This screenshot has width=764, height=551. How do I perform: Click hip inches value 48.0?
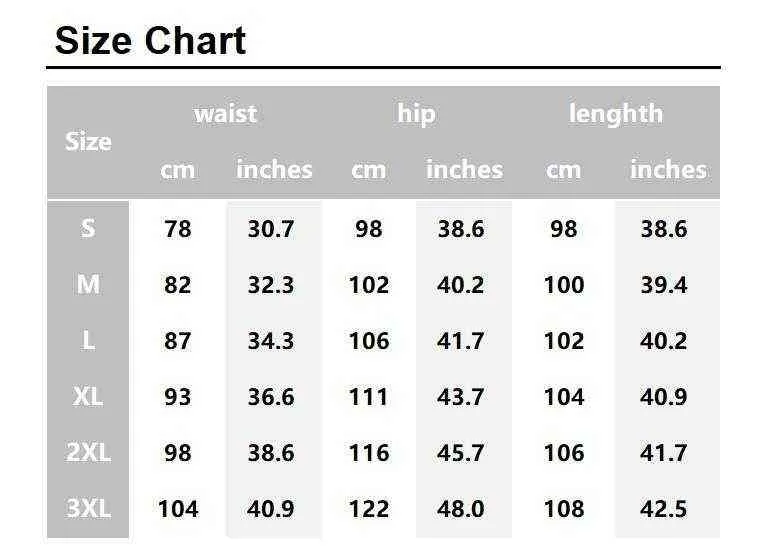click(x=461, y=509)
